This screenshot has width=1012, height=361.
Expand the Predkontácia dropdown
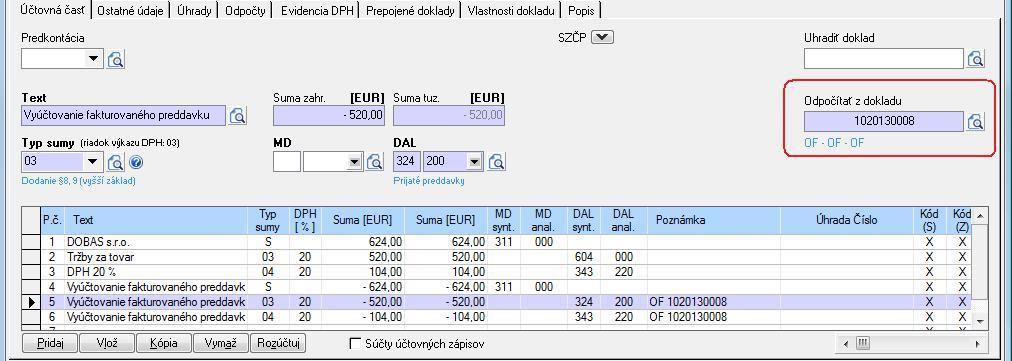[94, 59]
